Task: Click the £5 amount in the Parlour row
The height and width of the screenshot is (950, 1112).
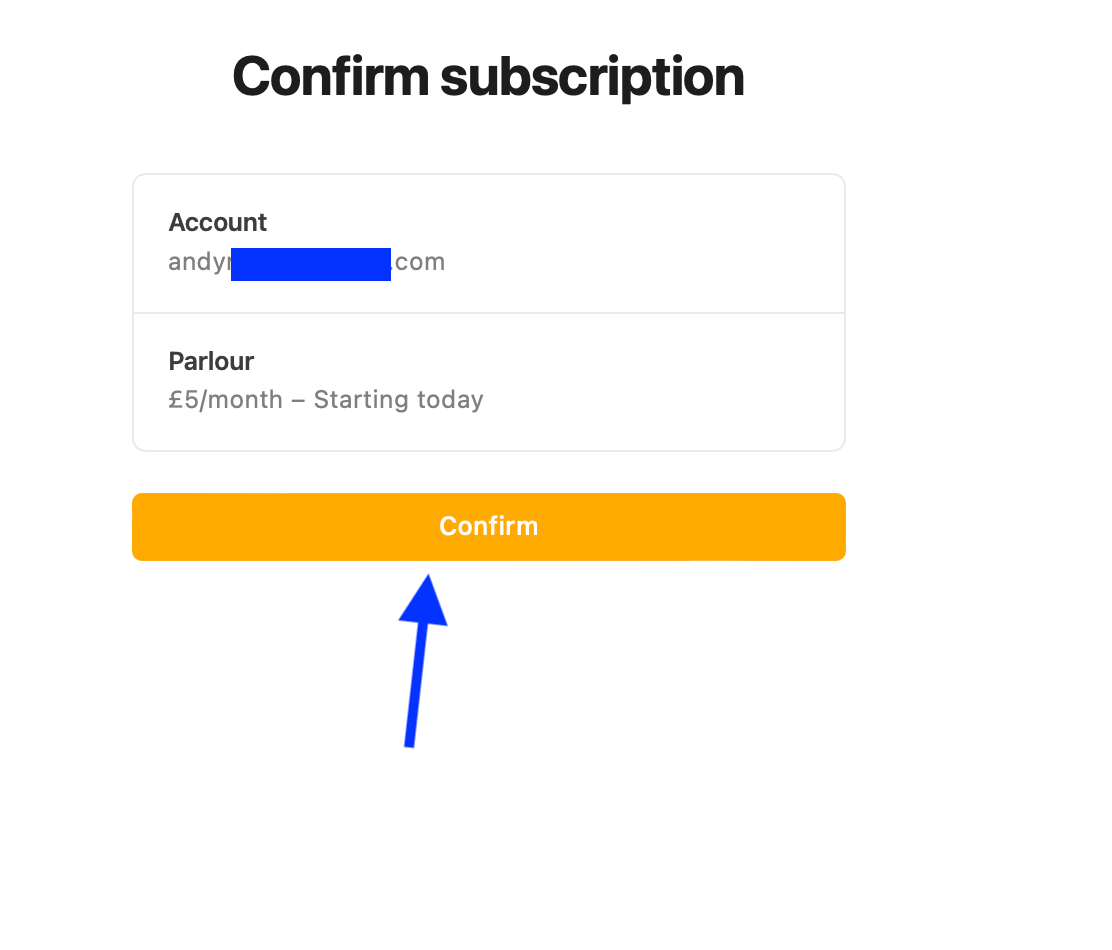Action: point(184,400)
